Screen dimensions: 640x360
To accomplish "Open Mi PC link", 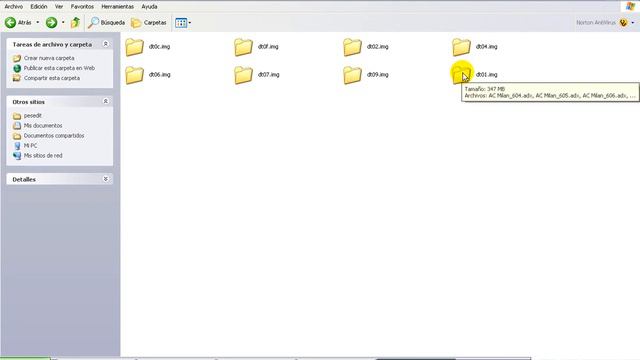I will 30,145.
